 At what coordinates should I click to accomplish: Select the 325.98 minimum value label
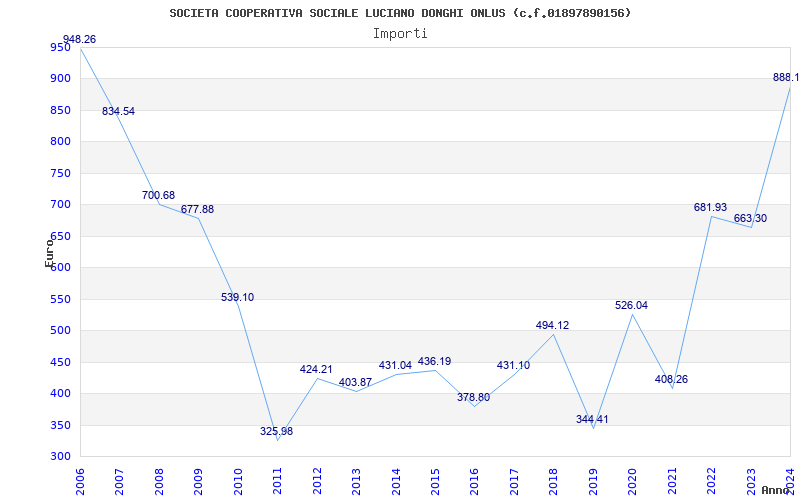(277, 431)
